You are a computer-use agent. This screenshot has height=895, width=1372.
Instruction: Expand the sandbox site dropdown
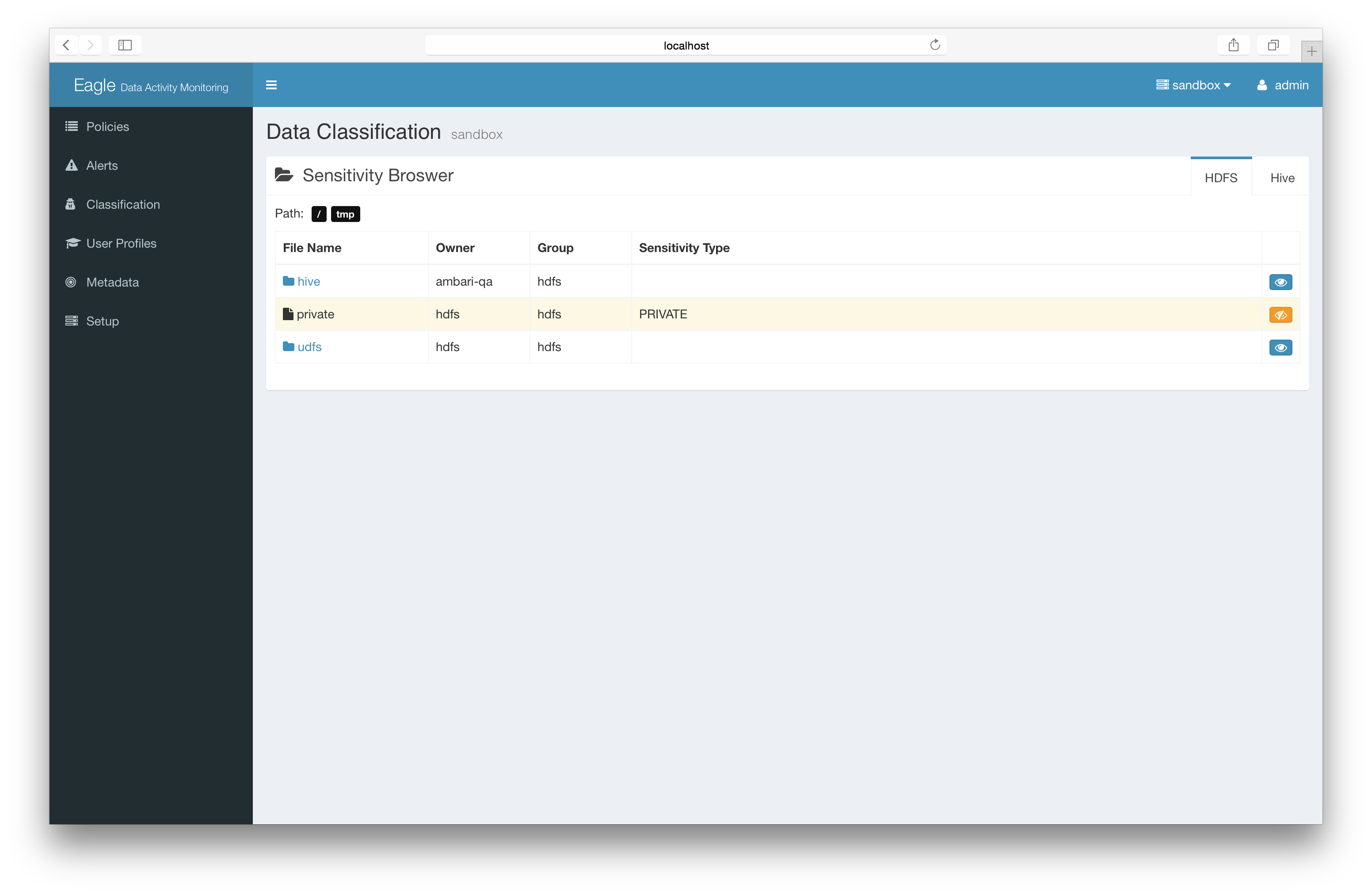(1193, 85)
